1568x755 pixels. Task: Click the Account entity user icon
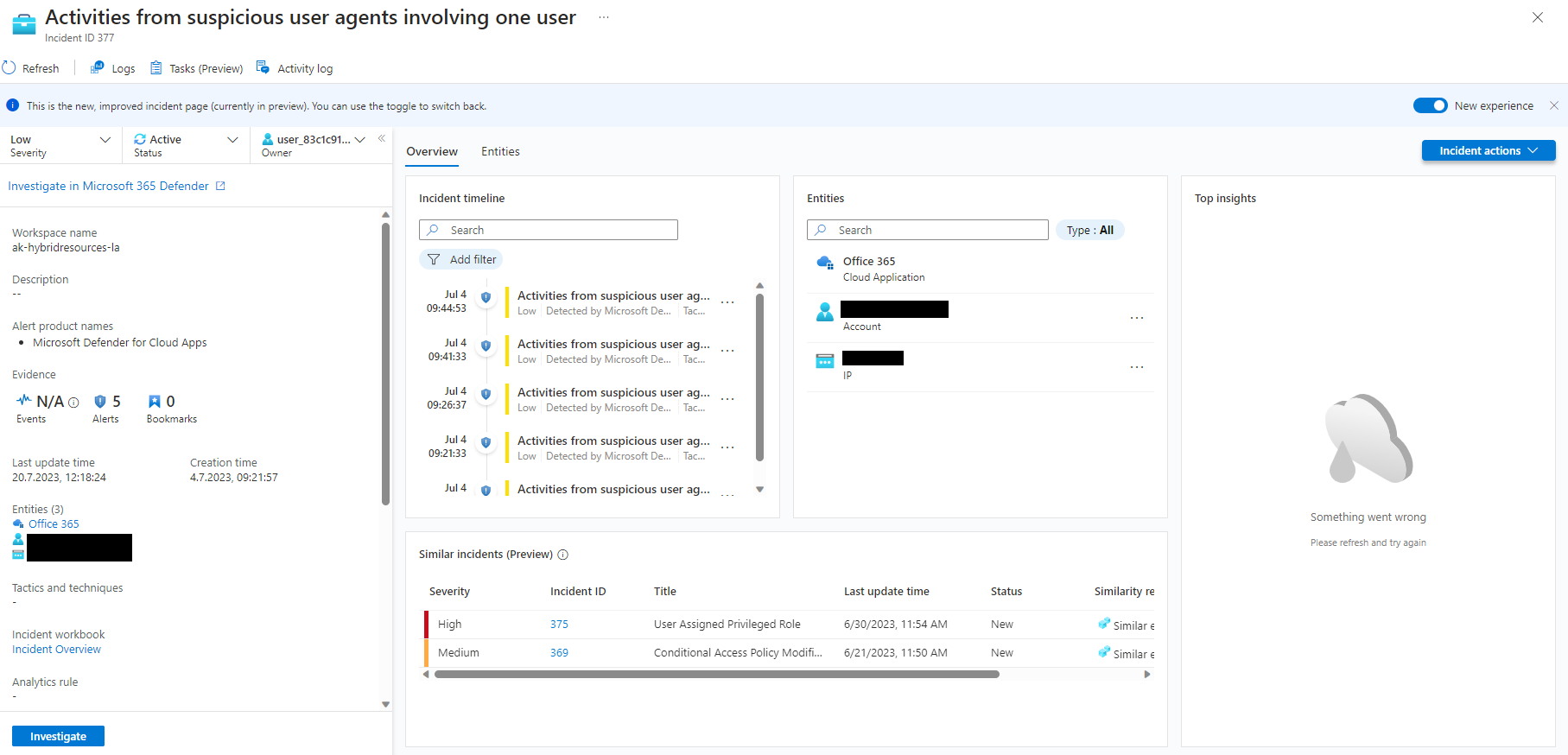[x=825, y=312]
